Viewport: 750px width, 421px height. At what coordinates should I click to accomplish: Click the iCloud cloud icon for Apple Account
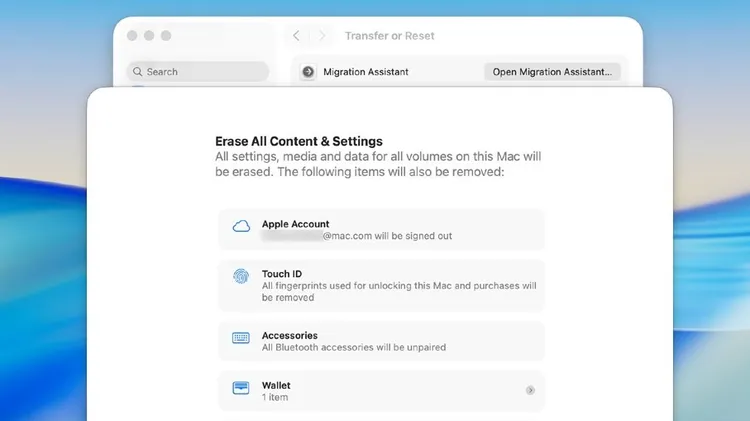(x=241, y=227)
